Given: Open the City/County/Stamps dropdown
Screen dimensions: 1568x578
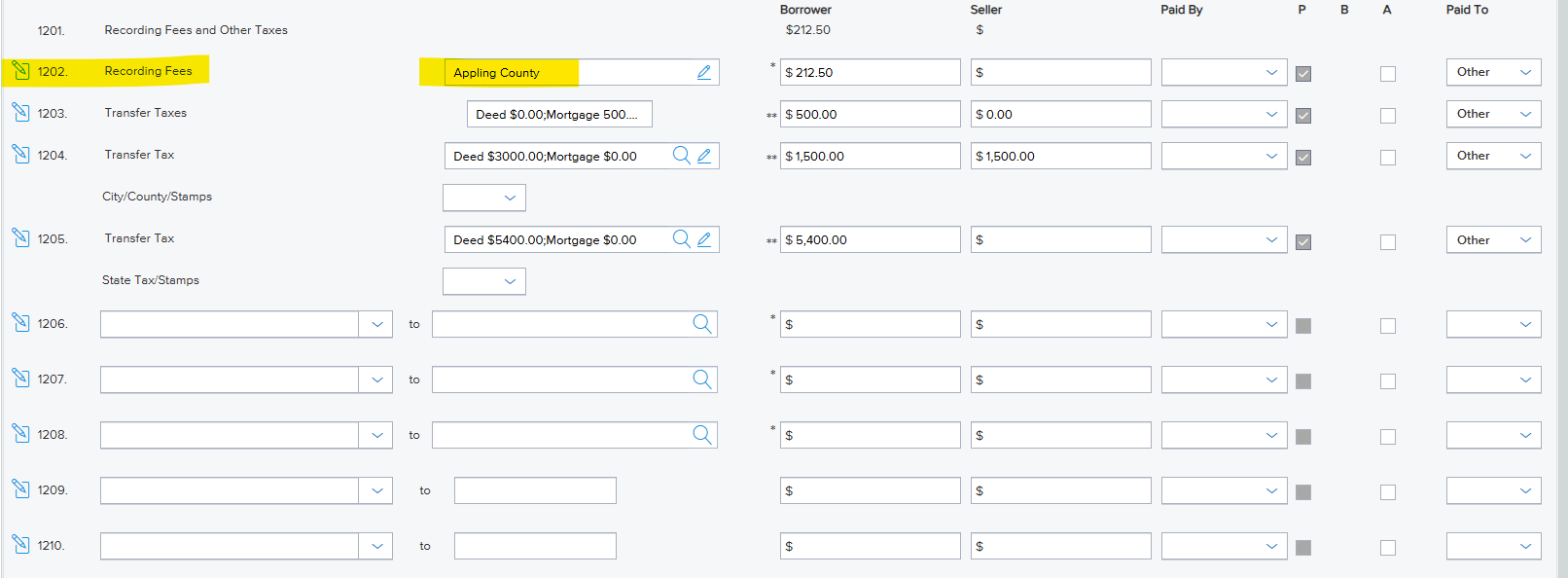Looking at the screenshot, I should (484, 198).
